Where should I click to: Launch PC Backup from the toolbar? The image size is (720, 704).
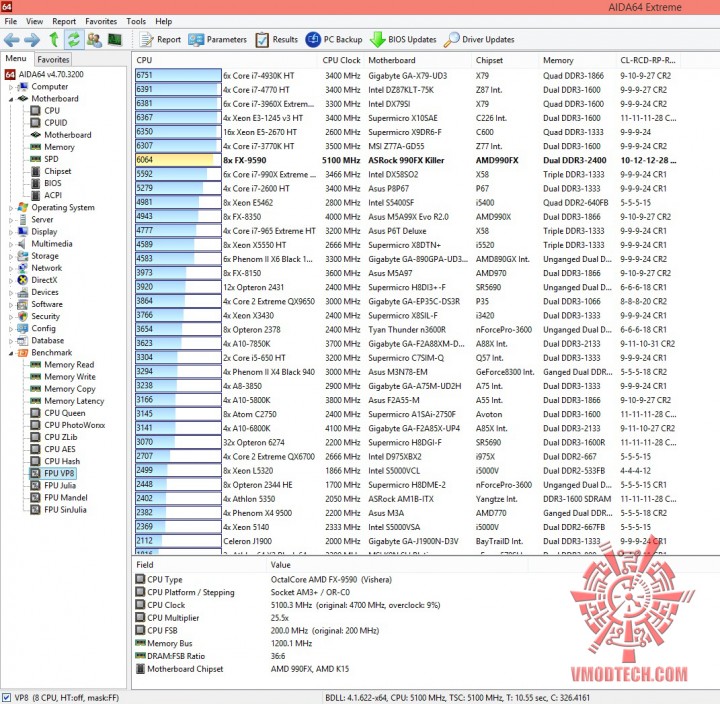pos(334,40)
